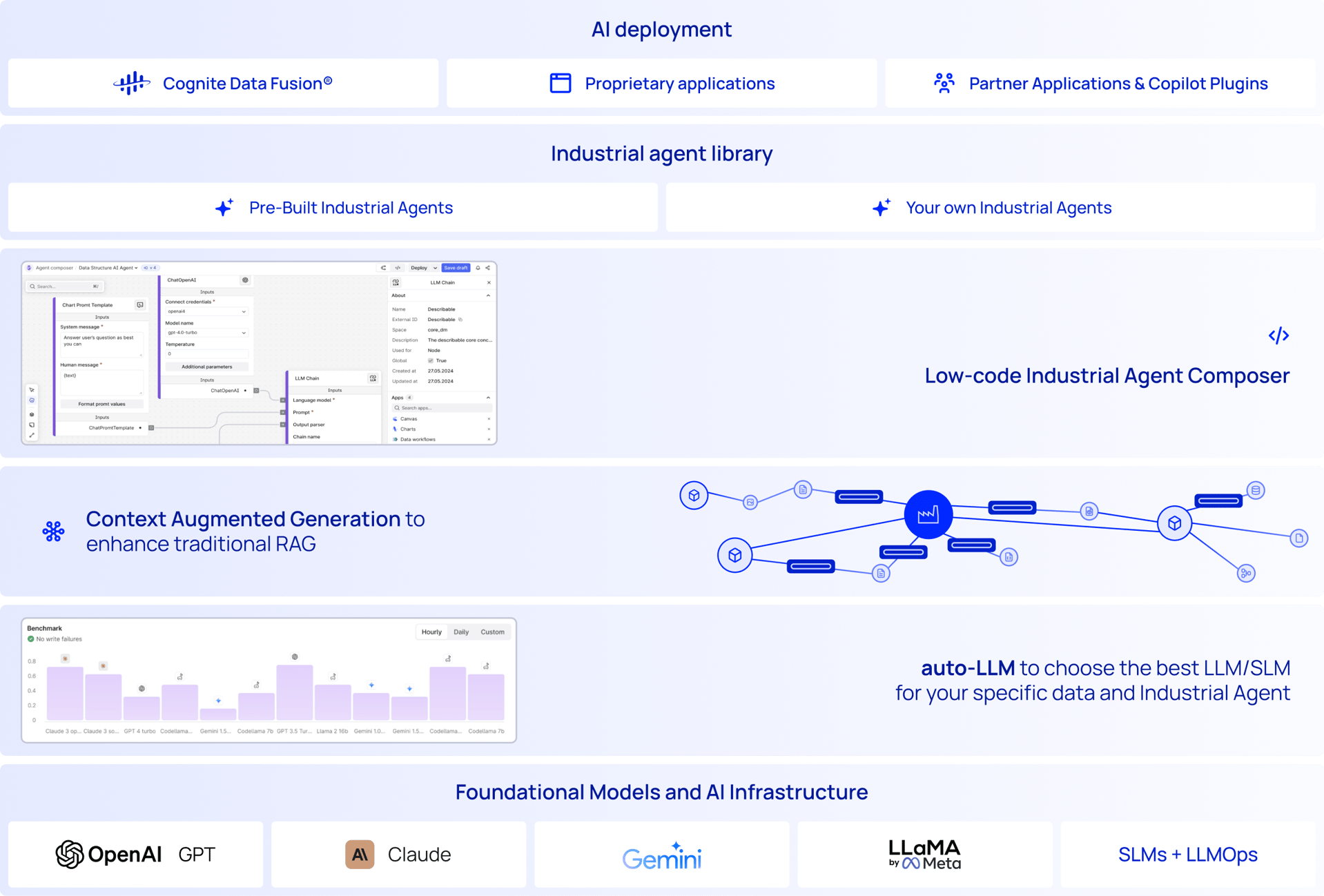Click the Proprietary applications window icon
The image size is (1324, 896).
tap(560, 83)
